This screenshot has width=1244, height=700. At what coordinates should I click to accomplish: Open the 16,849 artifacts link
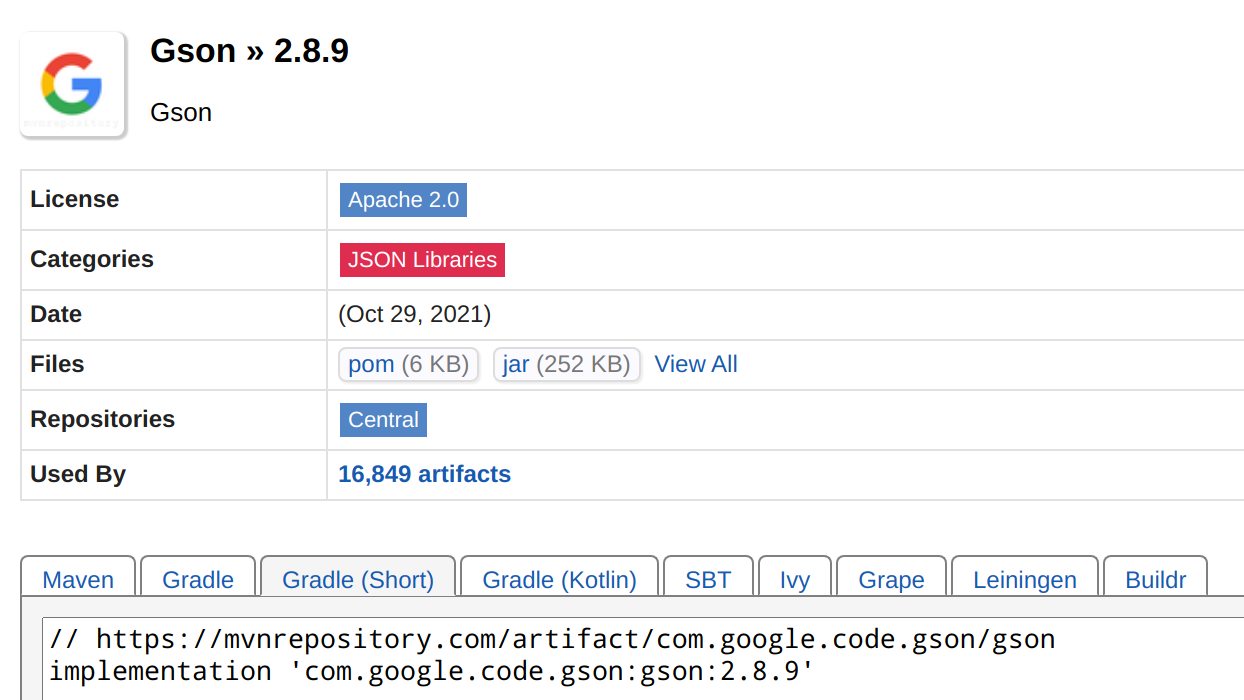(424, 474)
